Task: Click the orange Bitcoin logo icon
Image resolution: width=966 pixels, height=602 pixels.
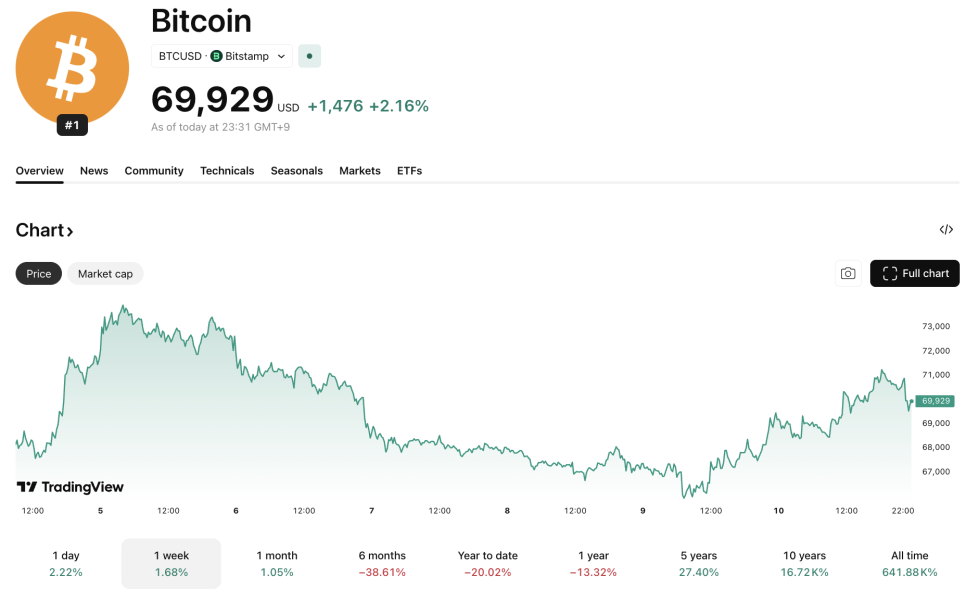Action: point(72,68)
